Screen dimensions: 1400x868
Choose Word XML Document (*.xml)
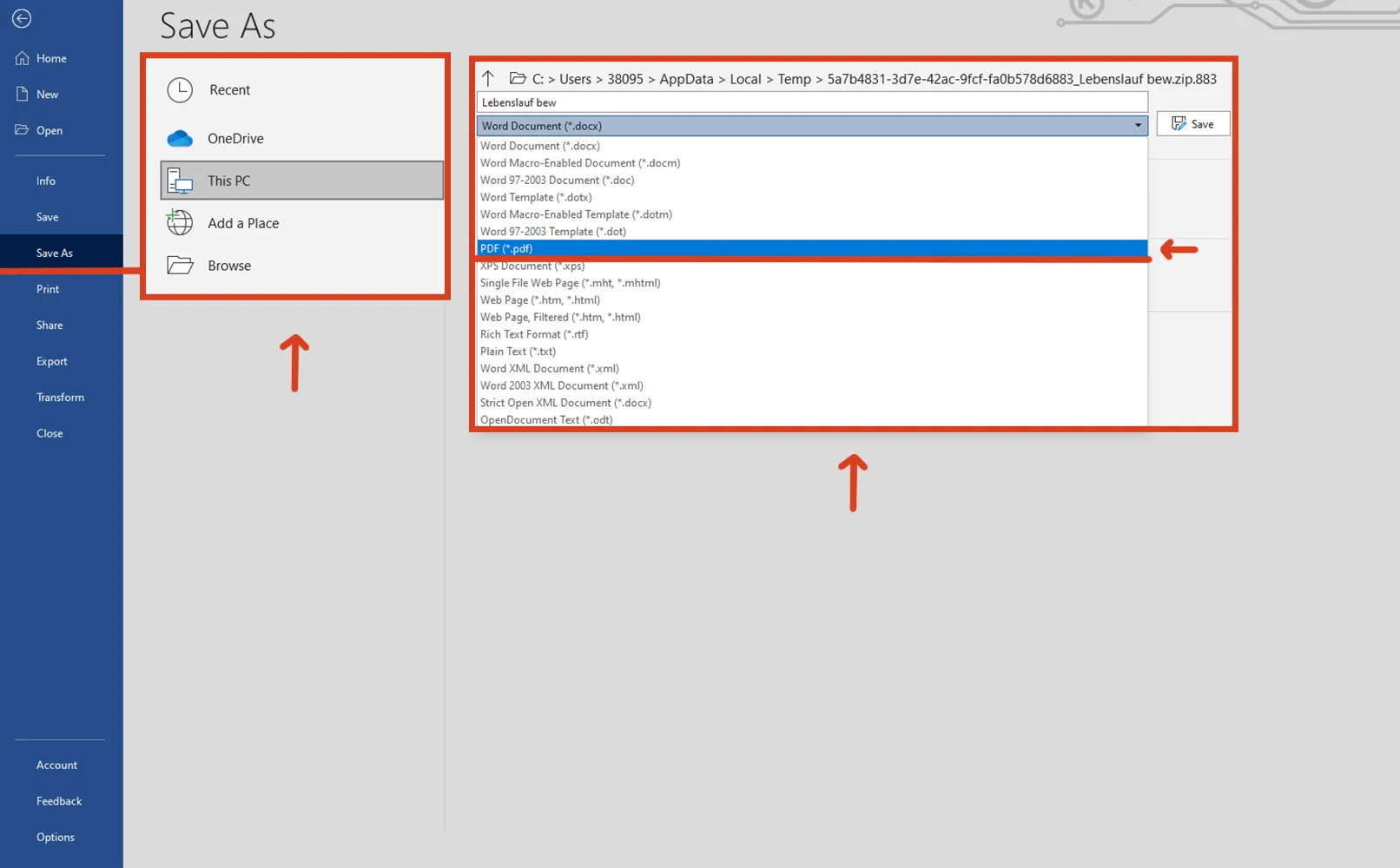point(812,369)
